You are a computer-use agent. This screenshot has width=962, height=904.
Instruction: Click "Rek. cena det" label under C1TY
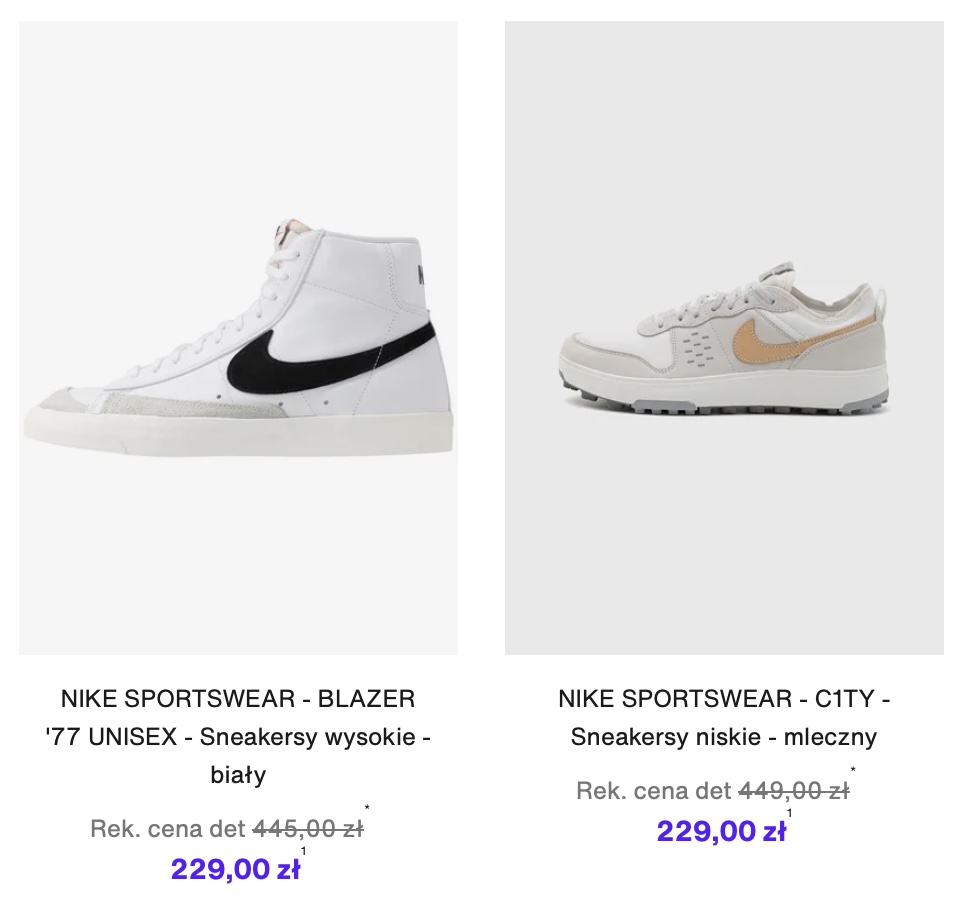point(654,791)
